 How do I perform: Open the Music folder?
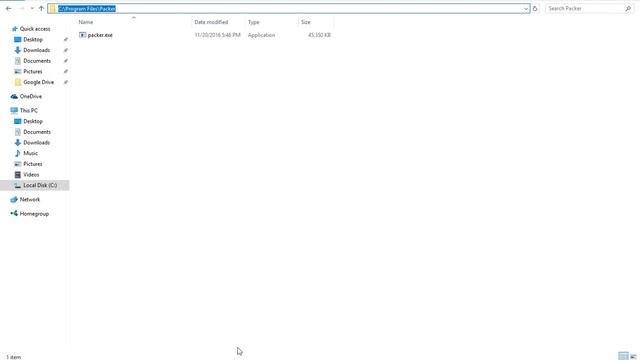click(30, 153)
